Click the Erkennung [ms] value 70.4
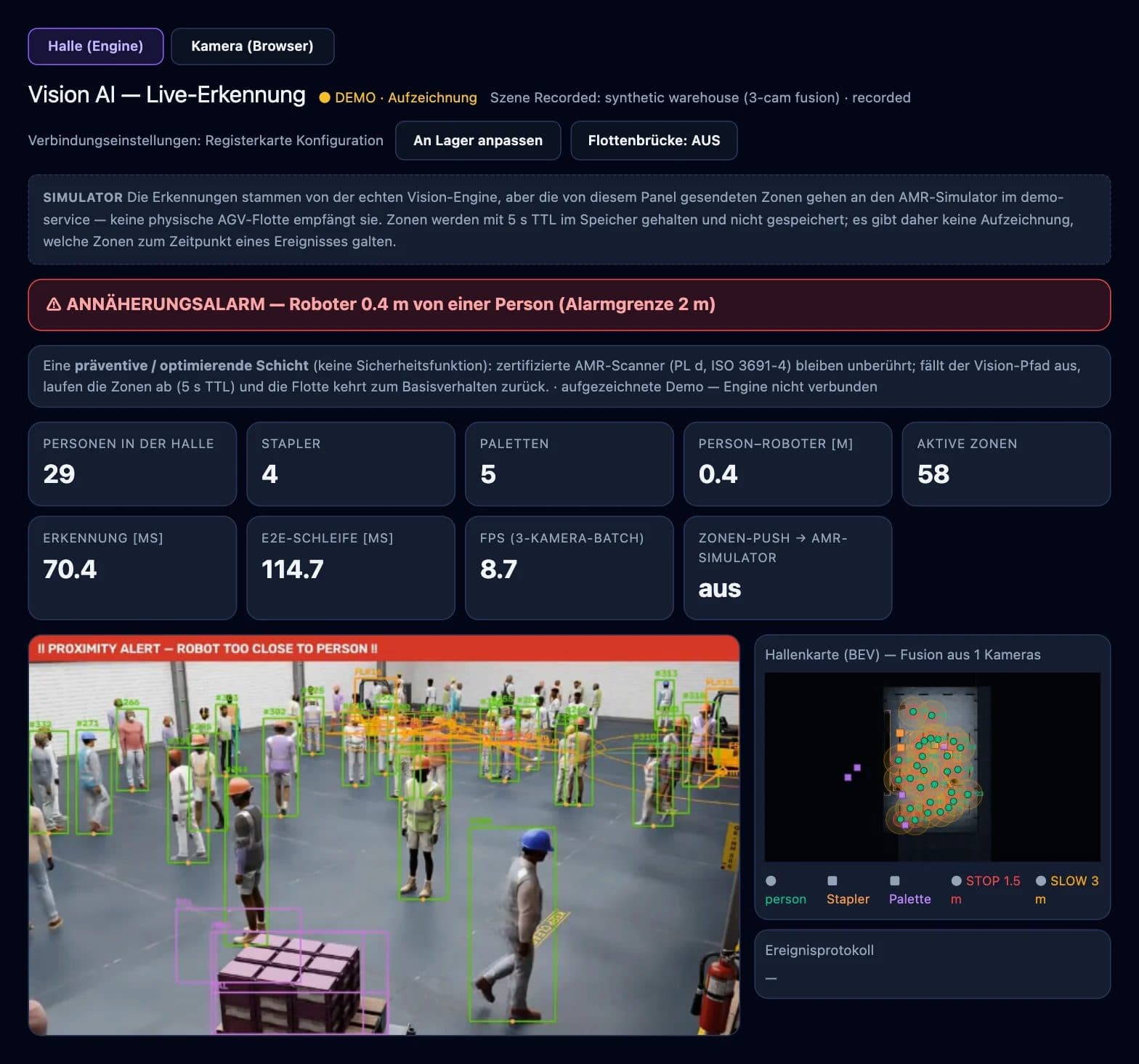This screenshot has height=1064, width=1139. 70,569
